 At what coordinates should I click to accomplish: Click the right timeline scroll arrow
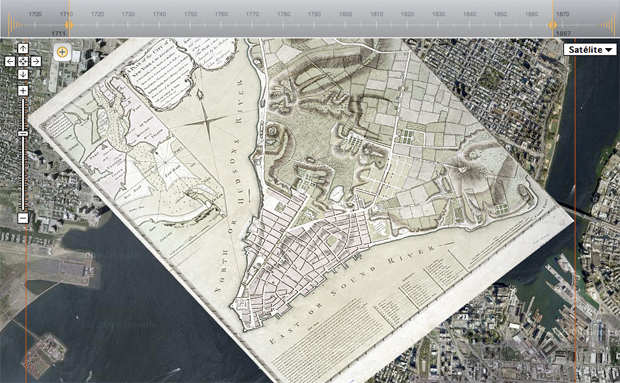point(607,25)
